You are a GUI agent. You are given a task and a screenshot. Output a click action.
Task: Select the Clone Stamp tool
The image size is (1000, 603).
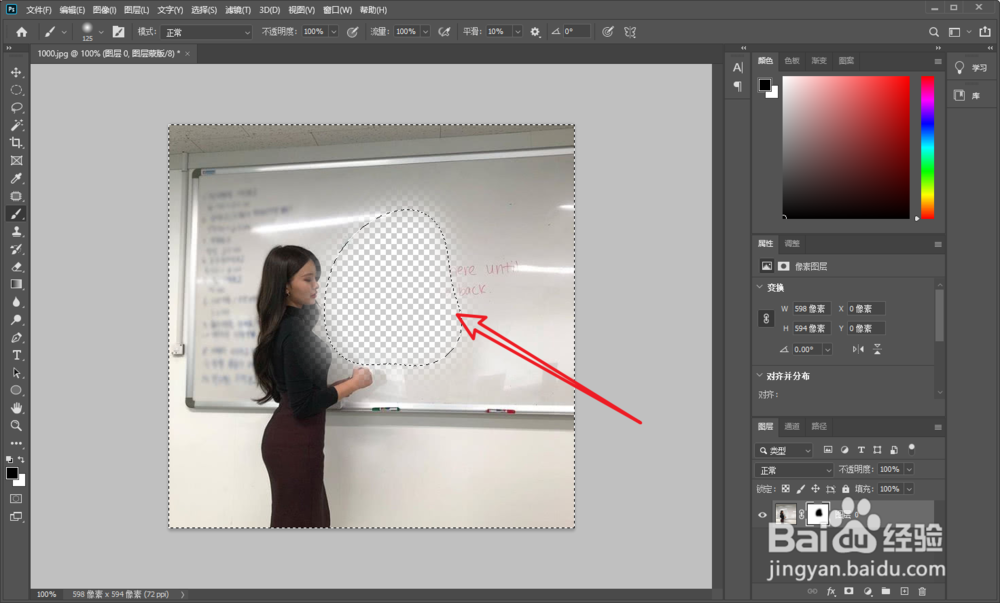click(x=17, y=231)
